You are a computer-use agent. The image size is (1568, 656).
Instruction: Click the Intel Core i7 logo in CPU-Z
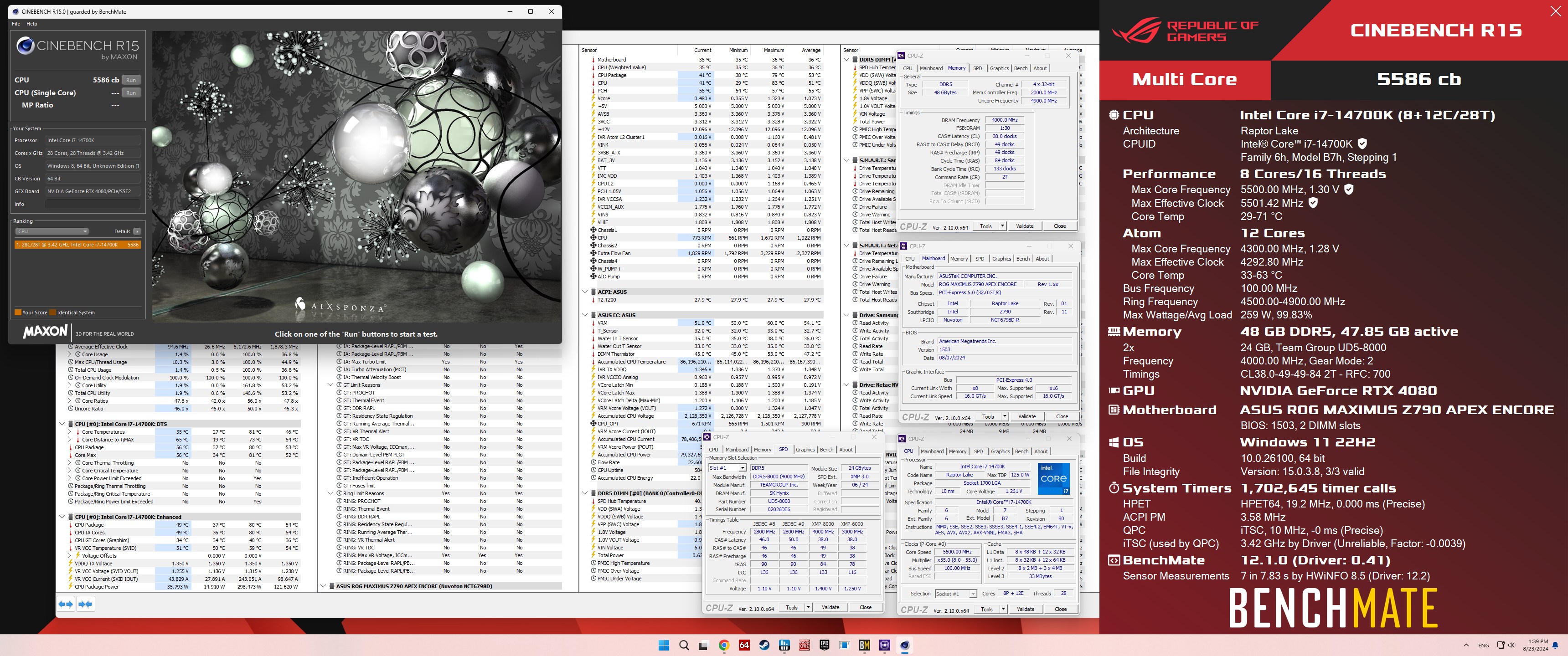pyautogui.click(x=1054, y=479)
